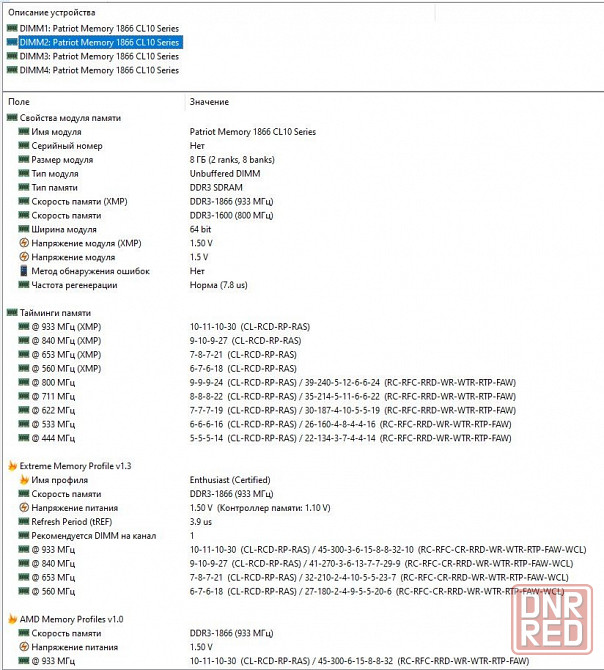The width and height of the screenshot is (604, 670).
Task: Select the value '64 bit'
Action: (x=200, y=229)
